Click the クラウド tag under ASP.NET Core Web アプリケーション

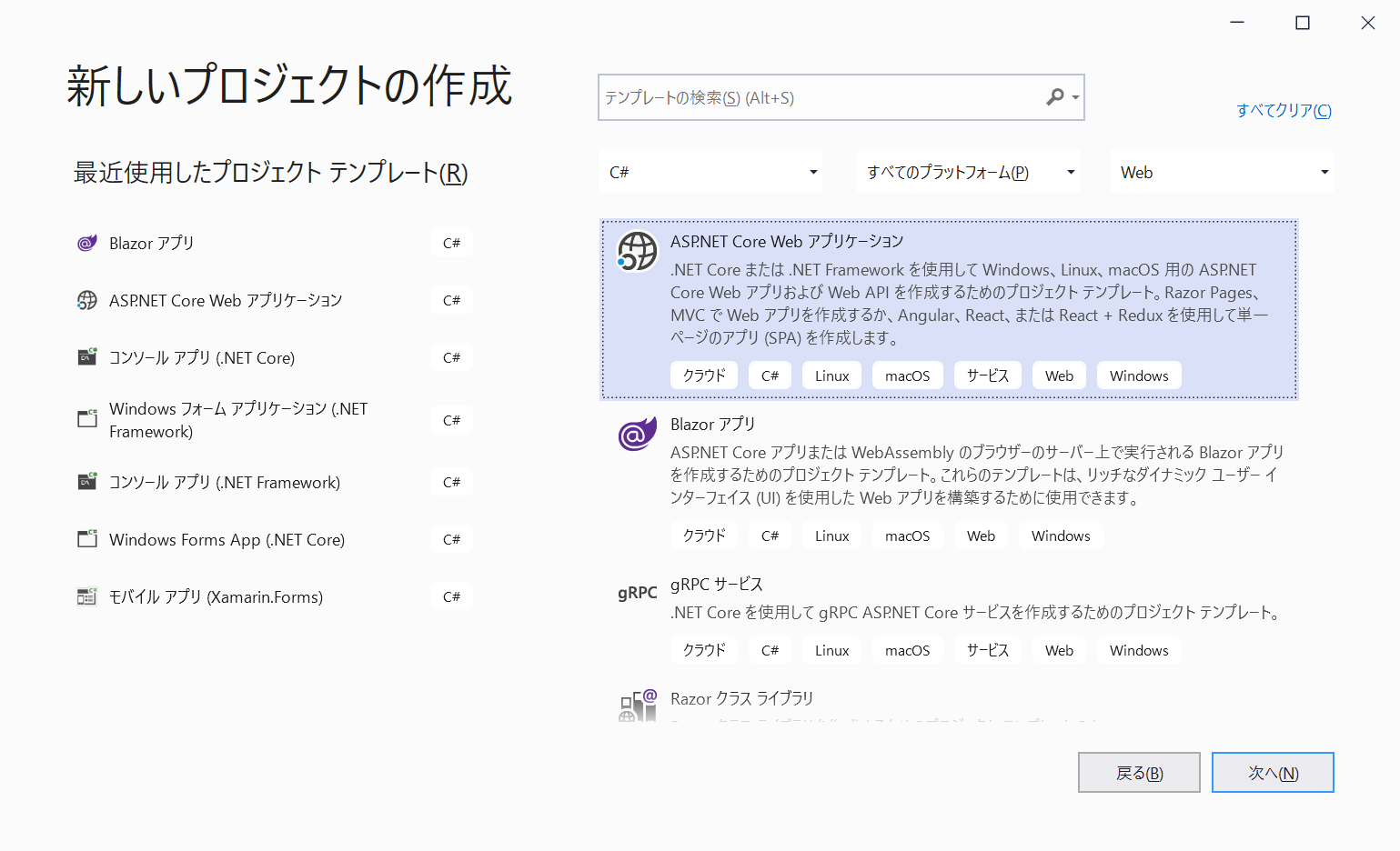(x=703, y=375)
